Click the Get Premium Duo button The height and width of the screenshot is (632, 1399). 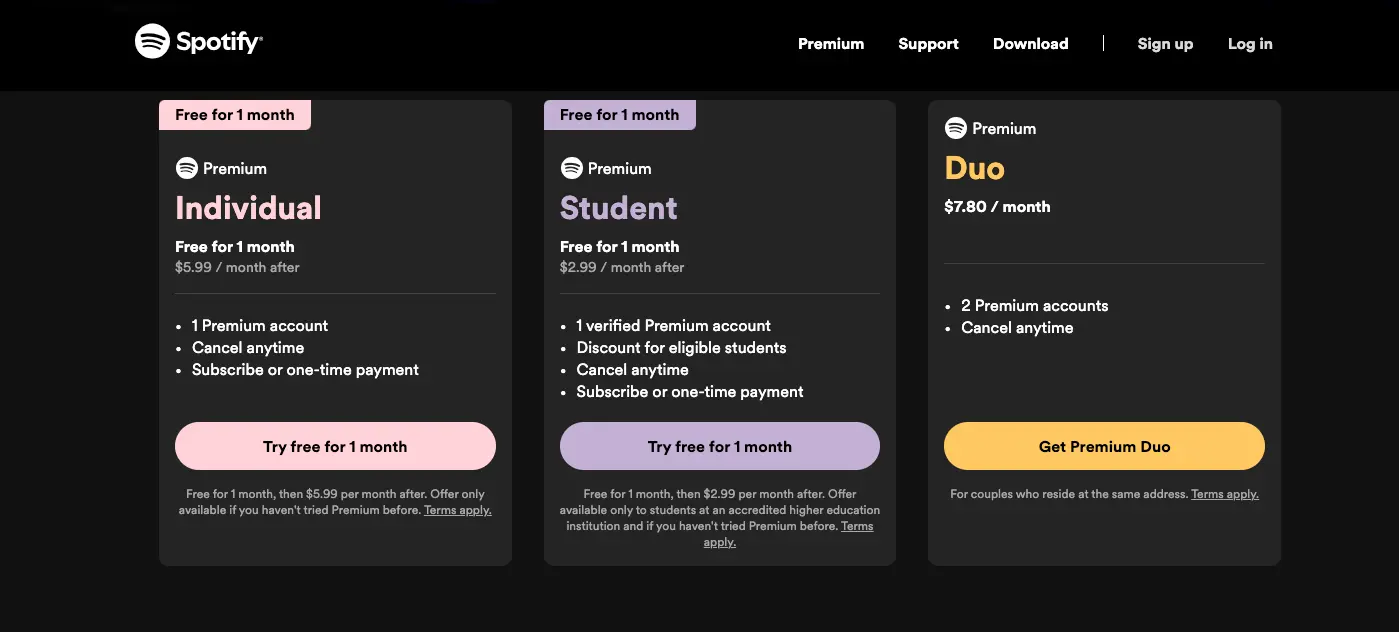(x=1104, y=446)
